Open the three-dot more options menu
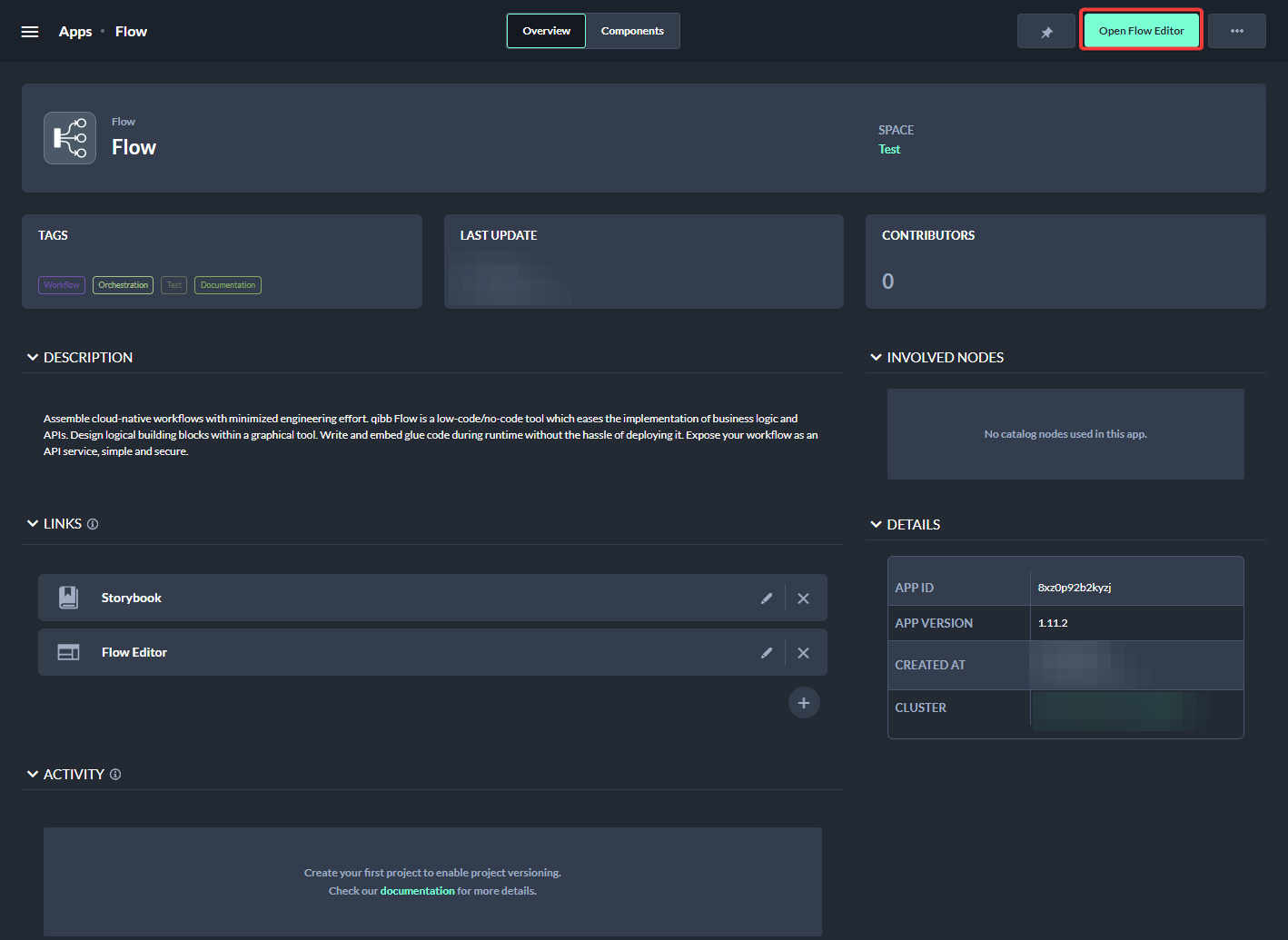Image resolution: width=1288 pixels, height=940 pixels. (1236, 32)
